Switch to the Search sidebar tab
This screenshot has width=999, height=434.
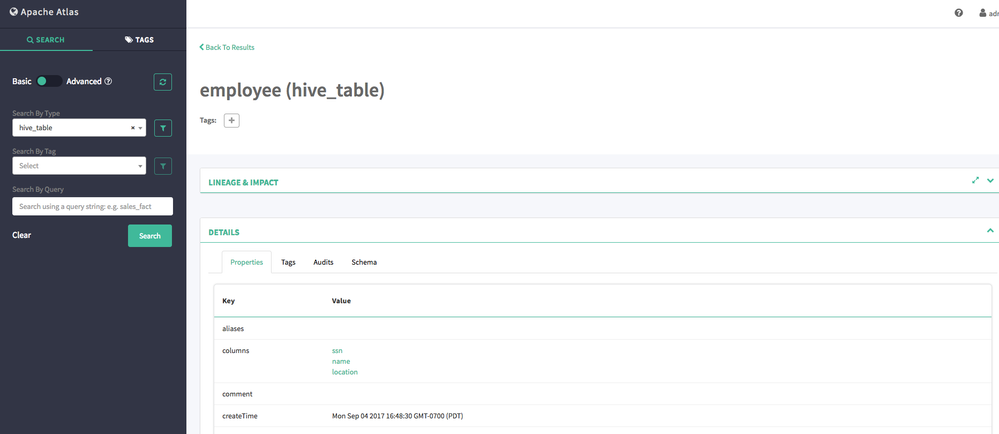46,40
